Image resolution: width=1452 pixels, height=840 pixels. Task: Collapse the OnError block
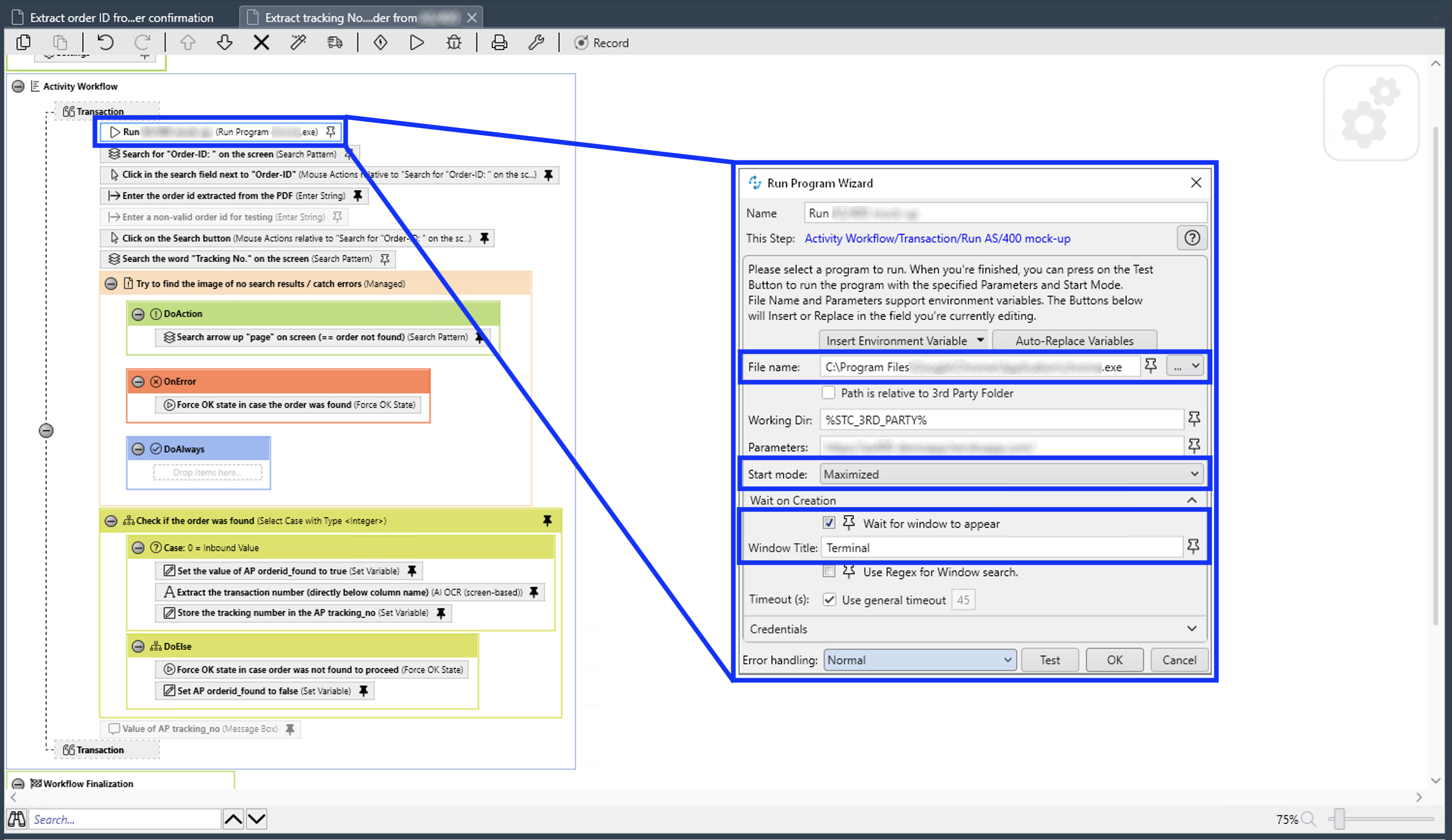click(x=138, y=381)
